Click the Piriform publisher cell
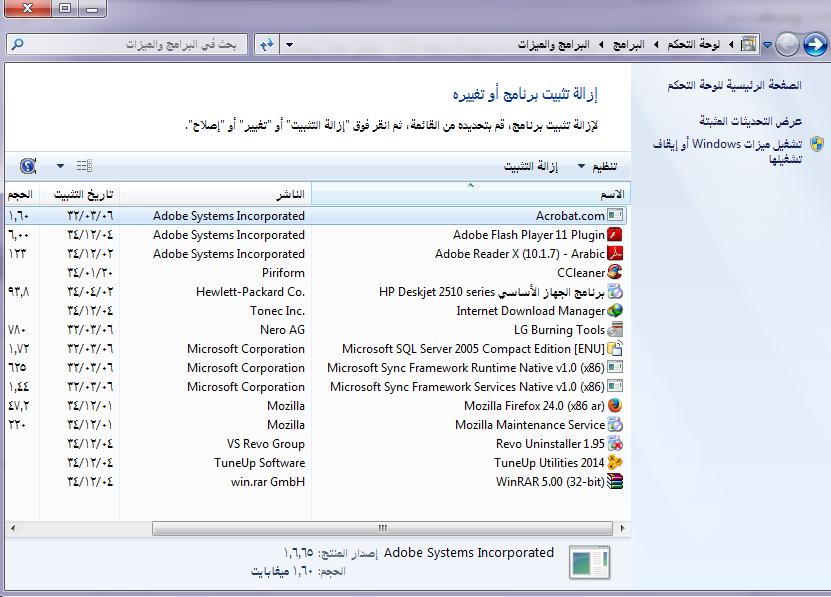 [283, 273]
